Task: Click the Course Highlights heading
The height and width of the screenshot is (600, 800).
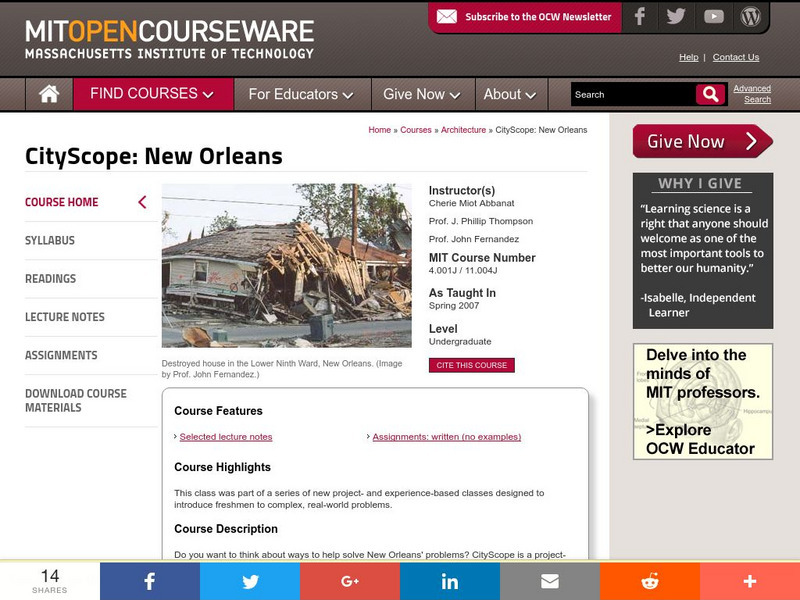Action: (x=222, y=467)
